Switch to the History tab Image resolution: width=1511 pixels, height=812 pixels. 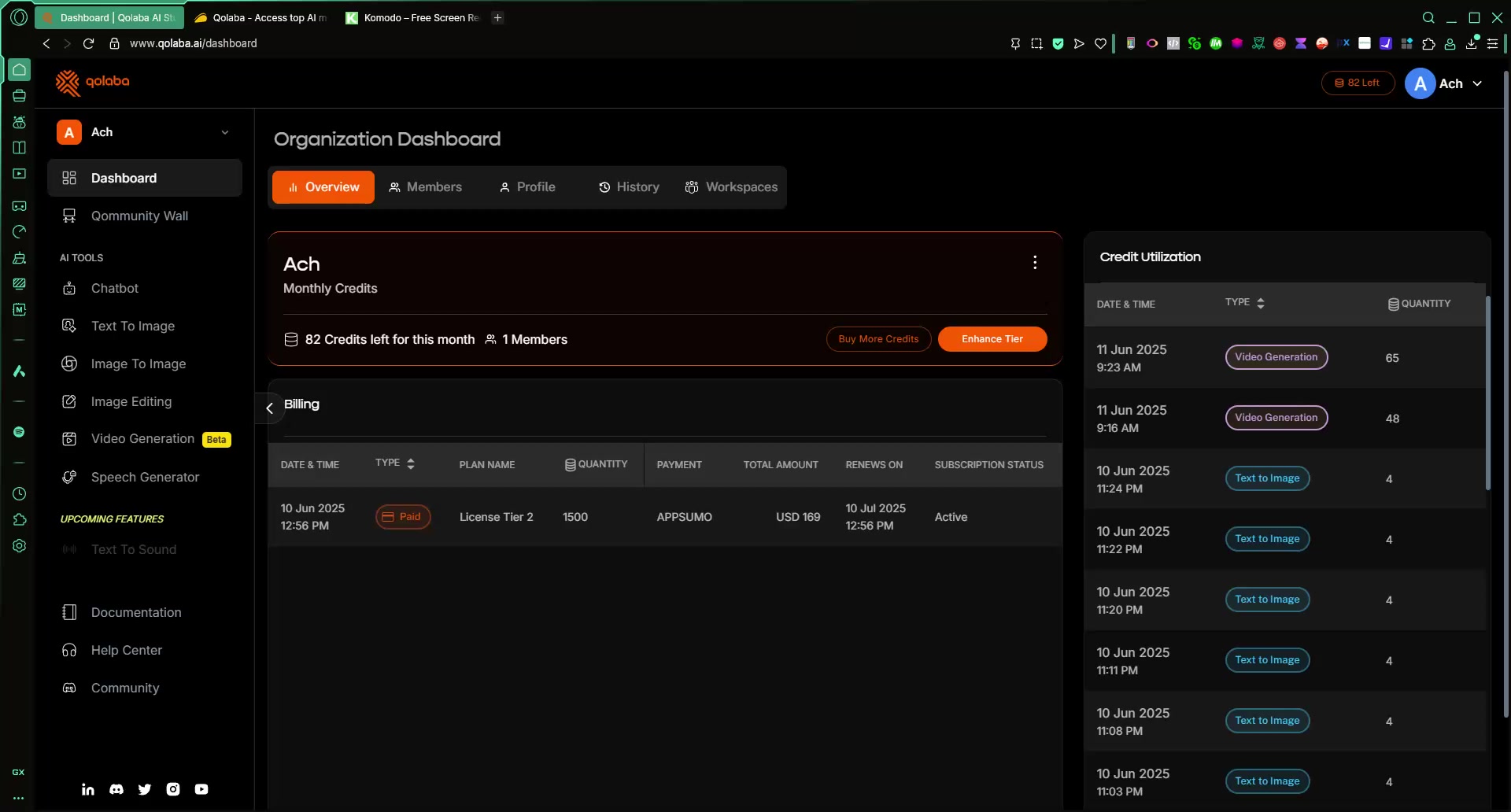[628, 187]
